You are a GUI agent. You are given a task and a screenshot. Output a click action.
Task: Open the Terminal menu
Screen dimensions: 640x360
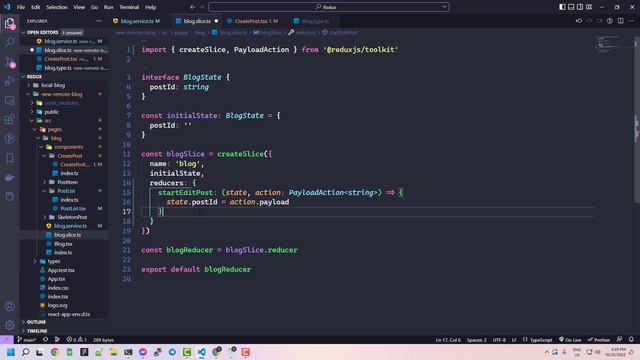click(x=129, y=7)
